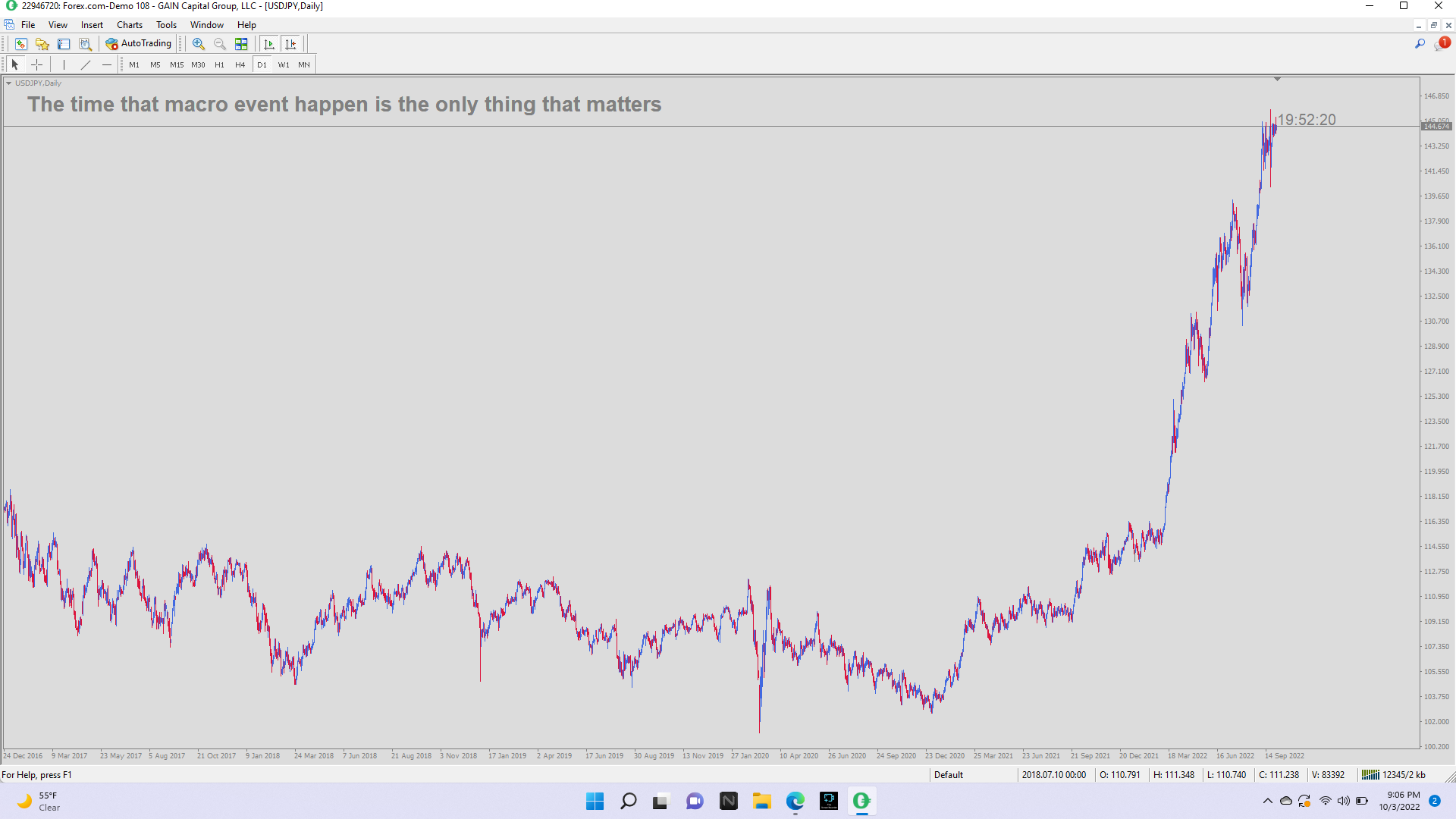Screen dimensions: 1456x819
Task: Open the Insert menu
Action: coord(92,25)
